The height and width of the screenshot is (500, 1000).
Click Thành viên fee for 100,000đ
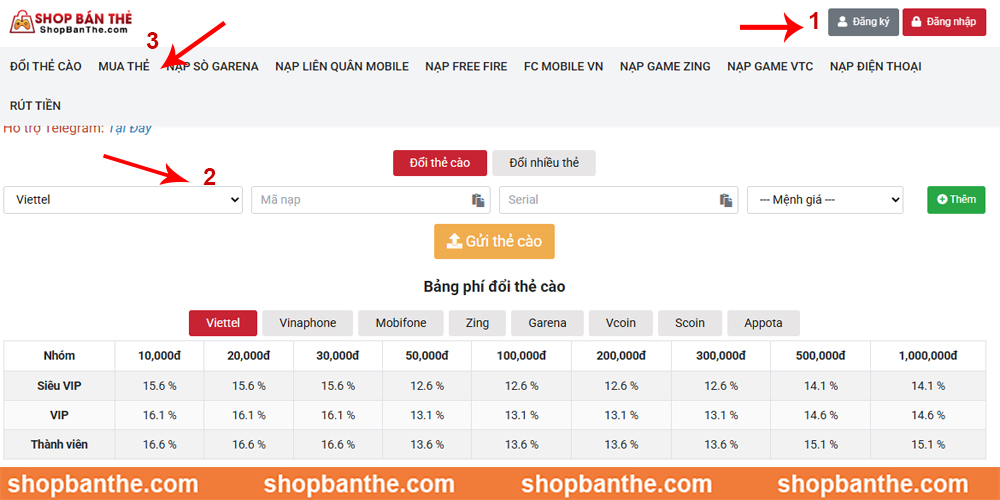point(522,445)
